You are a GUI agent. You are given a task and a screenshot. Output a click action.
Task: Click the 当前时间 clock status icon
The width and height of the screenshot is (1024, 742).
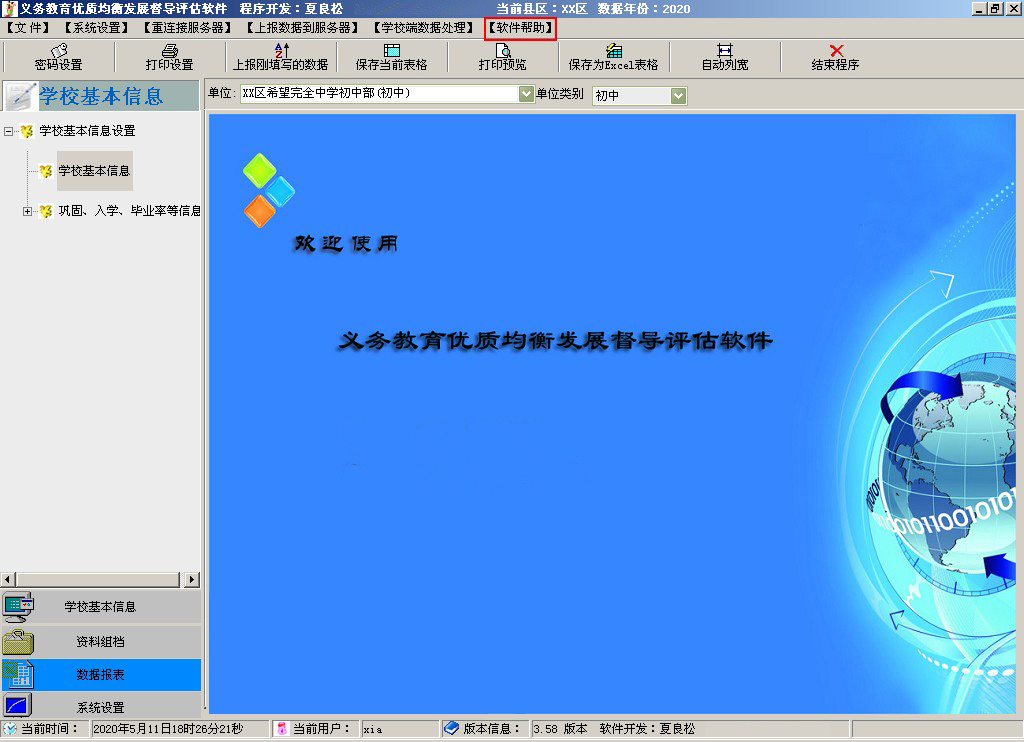10,728
